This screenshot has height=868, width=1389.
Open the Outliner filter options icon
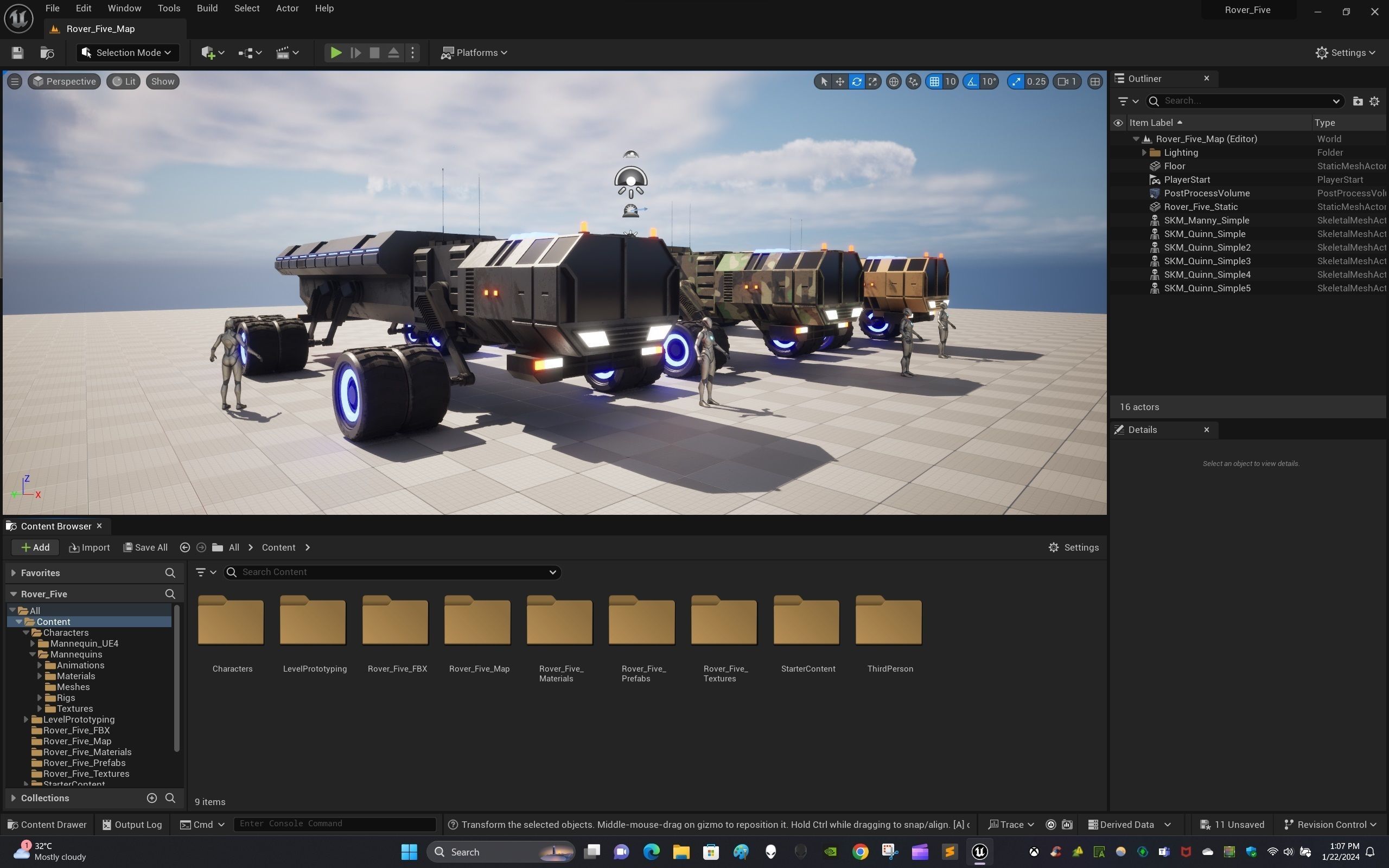(x=1128, y=101)
